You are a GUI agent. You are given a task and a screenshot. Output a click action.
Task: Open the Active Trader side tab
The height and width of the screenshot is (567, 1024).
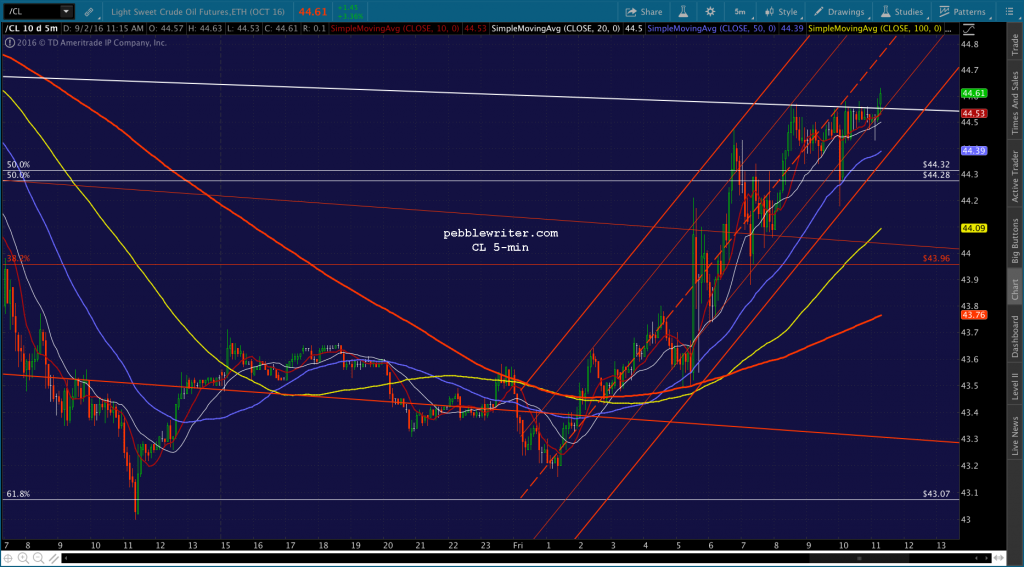(x=1015, y=172)
